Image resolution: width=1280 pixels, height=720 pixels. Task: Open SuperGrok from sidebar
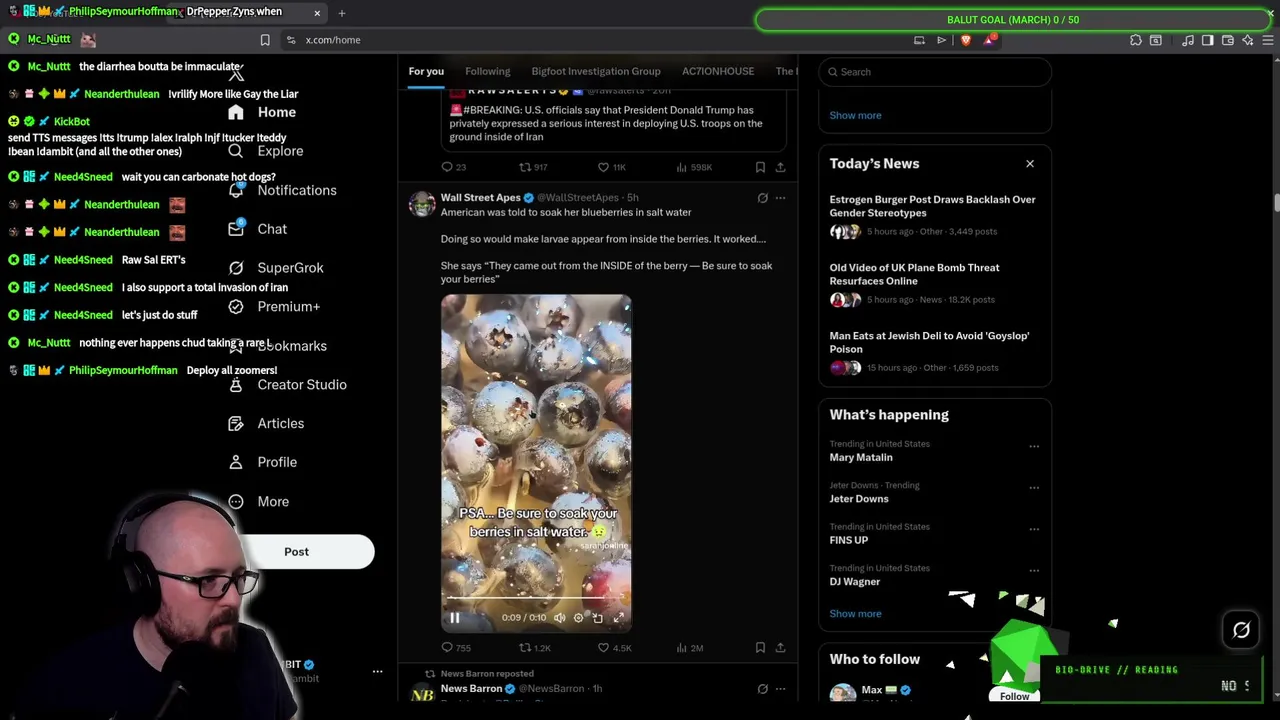point(276,268)
